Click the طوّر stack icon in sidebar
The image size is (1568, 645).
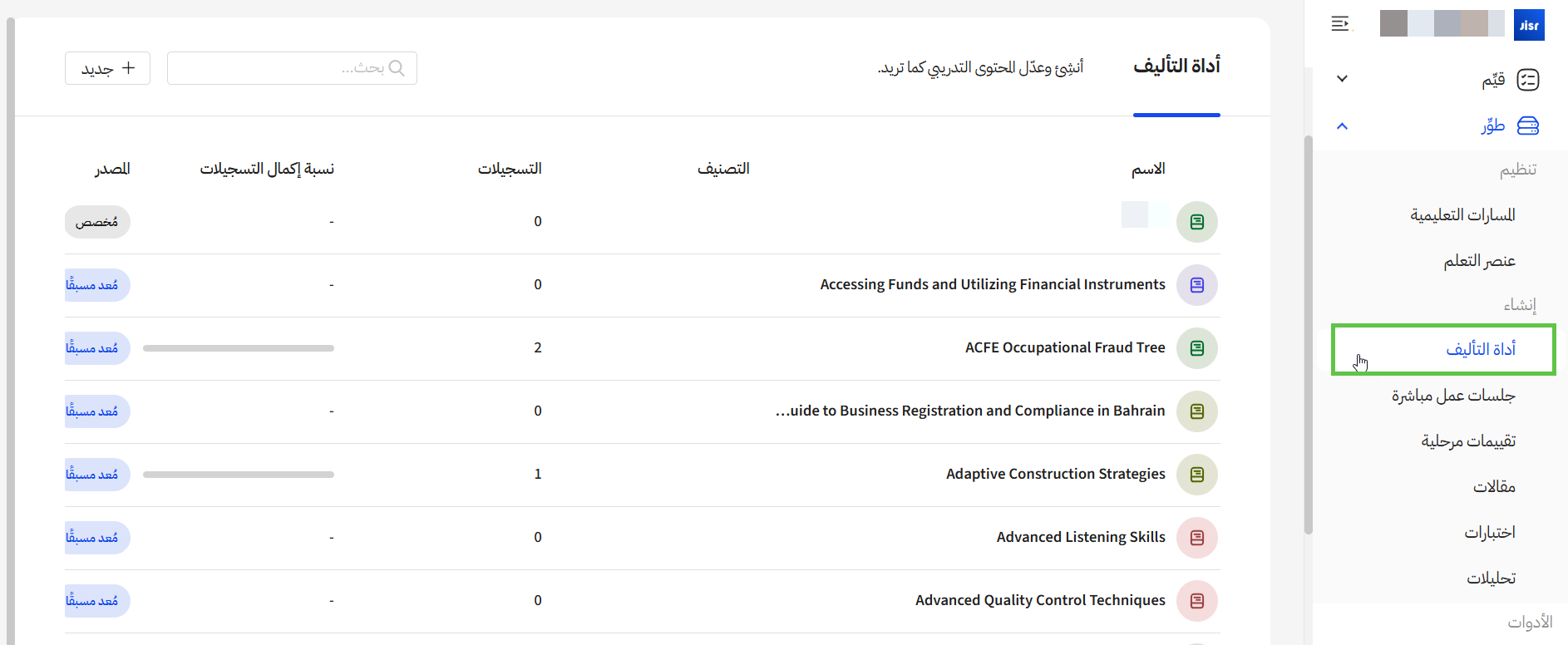tap(1528, 126)
